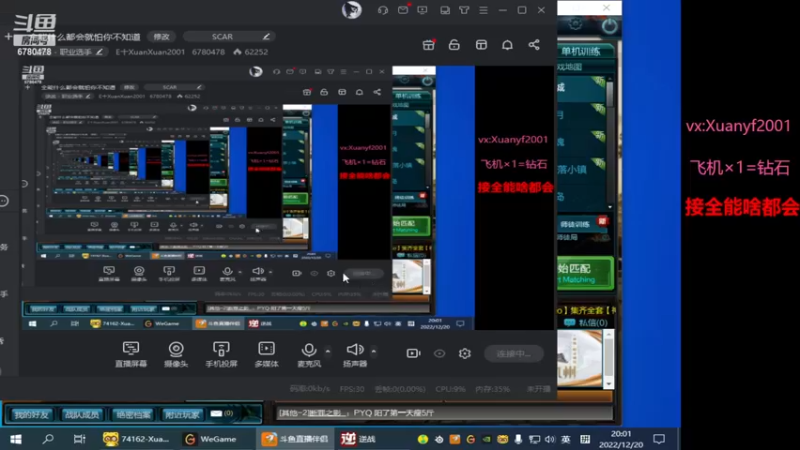The image size is (800, 450).
Task: Switch the 英 input language indicator
Action: [566, 439]
